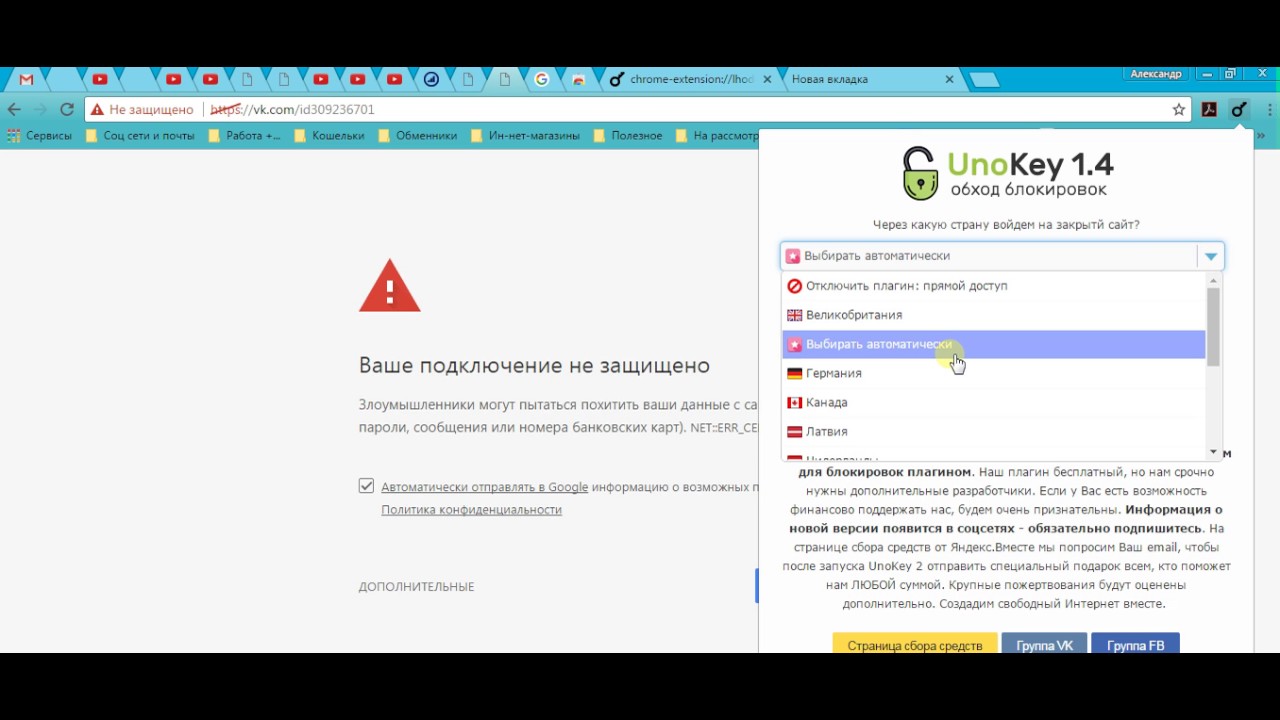The height and width of the screenshot is (720, 1280).
Task: Open the Обменники bookmark folder
Action: tap(417, 135)
